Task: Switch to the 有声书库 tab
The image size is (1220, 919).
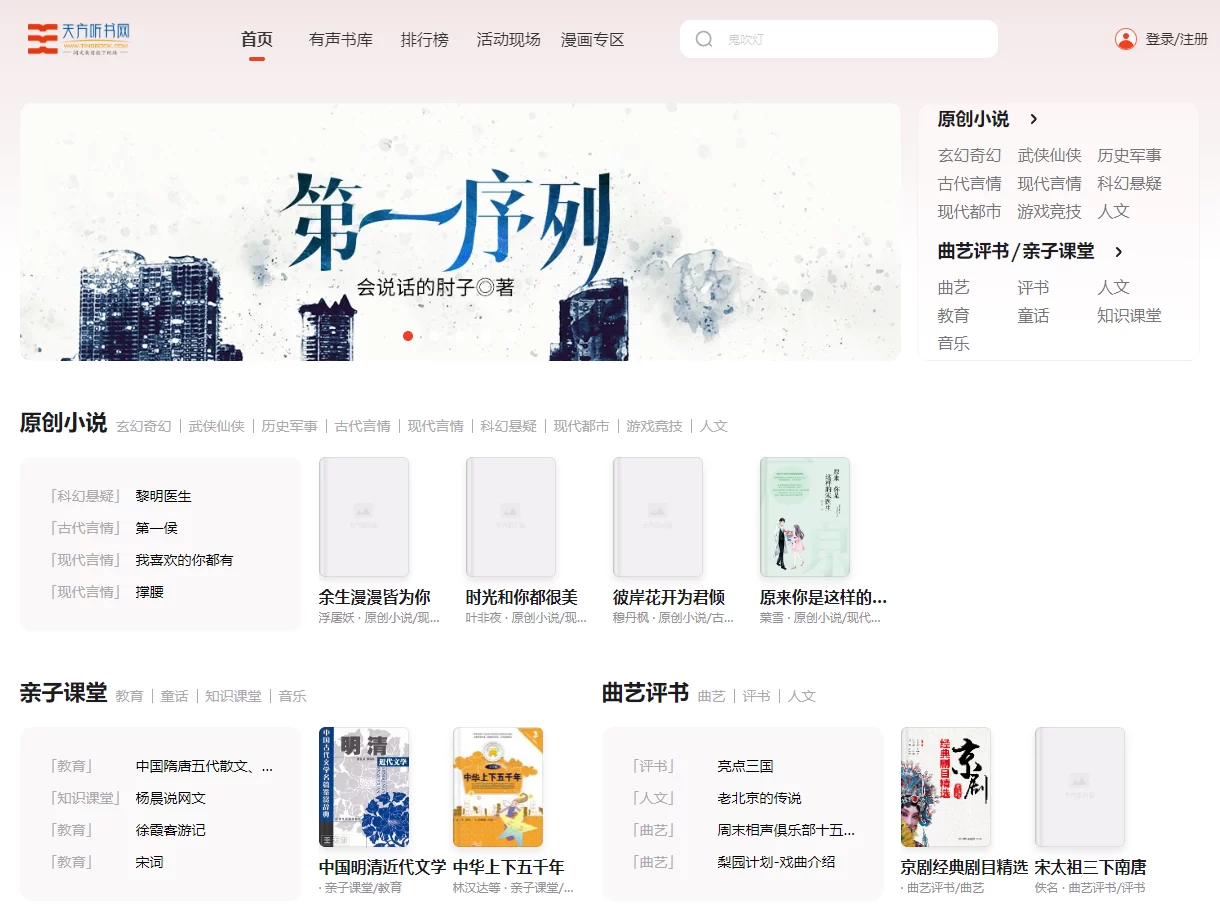Action: tap(341, 39)
